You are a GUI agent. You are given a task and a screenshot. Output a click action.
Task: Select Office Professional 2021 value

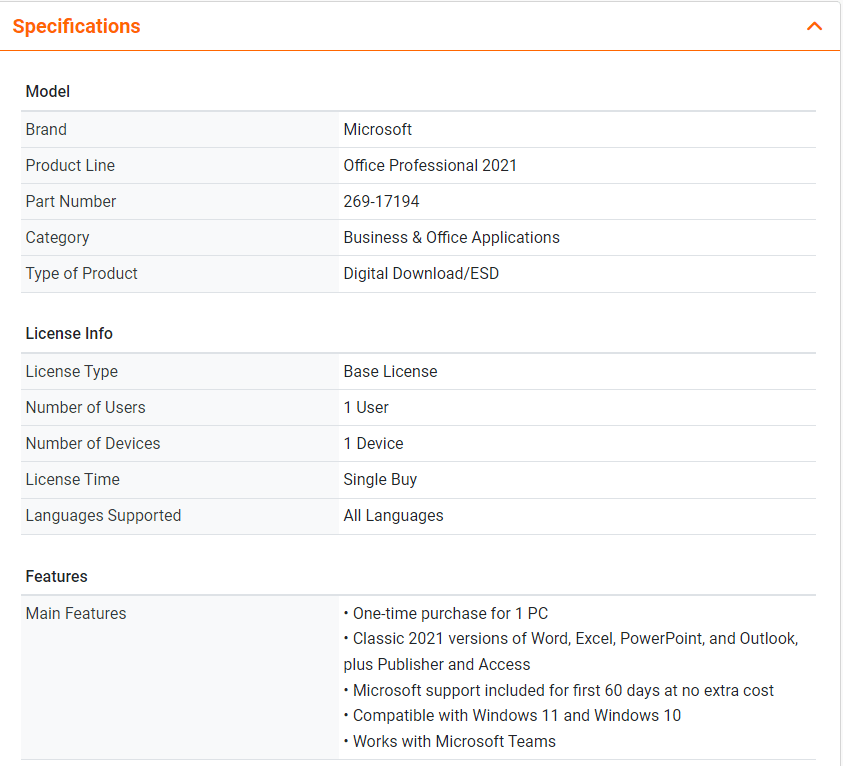tap(430, 166)
